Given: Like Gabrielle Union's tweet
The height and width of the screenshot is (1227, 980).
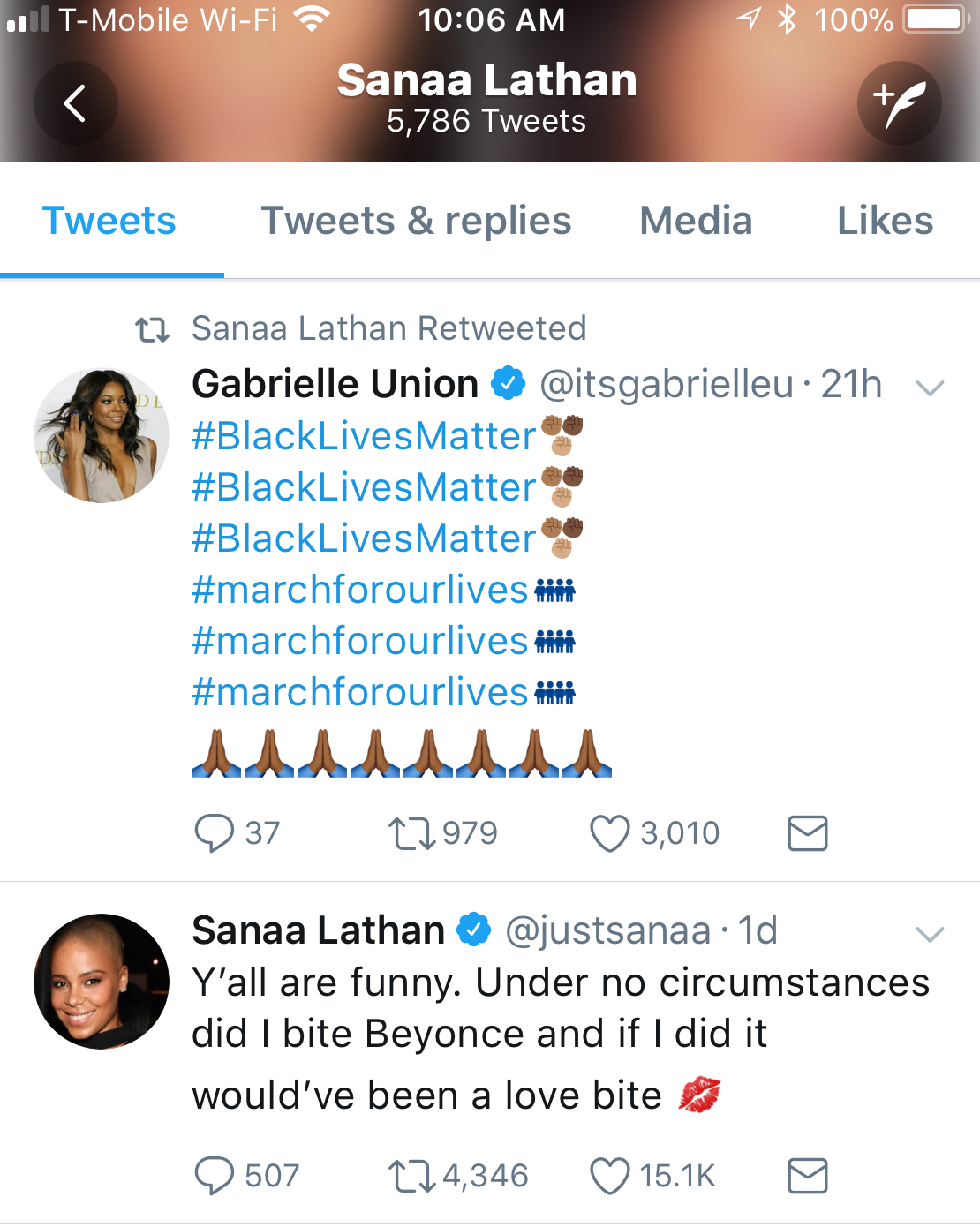Looking at the screenshot, I should tap(609, 832).
